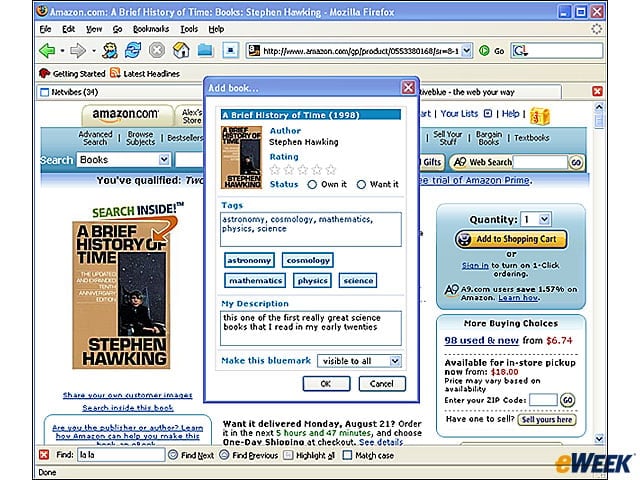
Task: Click the green Back arrow in toolbar
Action: [x=47, y=51]
